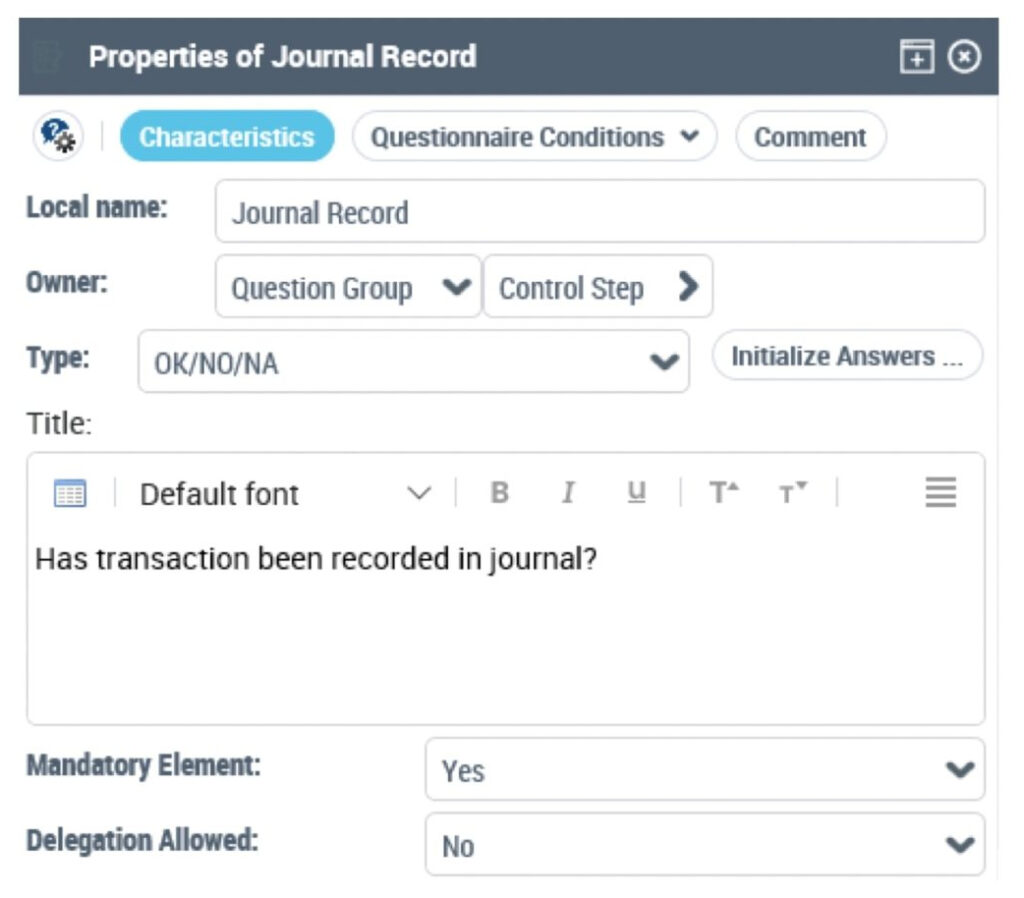This screenshot has width=1024, height=898.
Task: Insert table using the table icon
Action: click(70, 494)
